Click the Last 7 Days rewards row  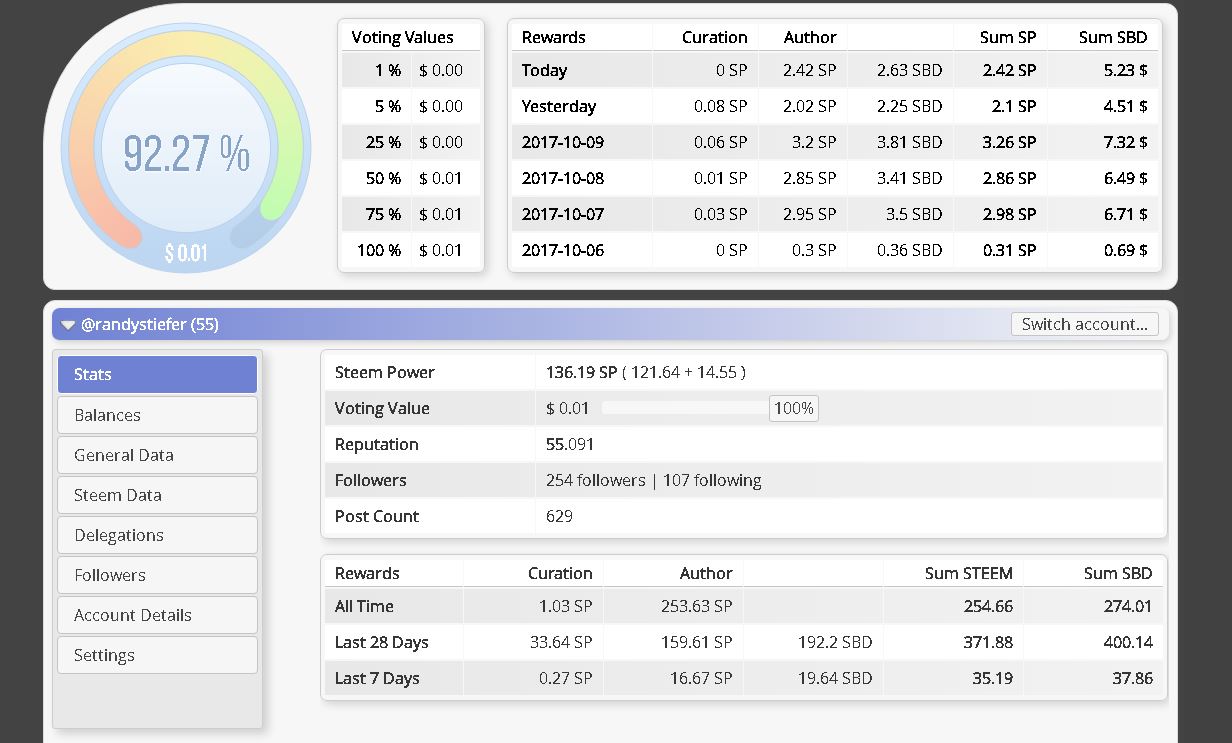tap(743, 678)
